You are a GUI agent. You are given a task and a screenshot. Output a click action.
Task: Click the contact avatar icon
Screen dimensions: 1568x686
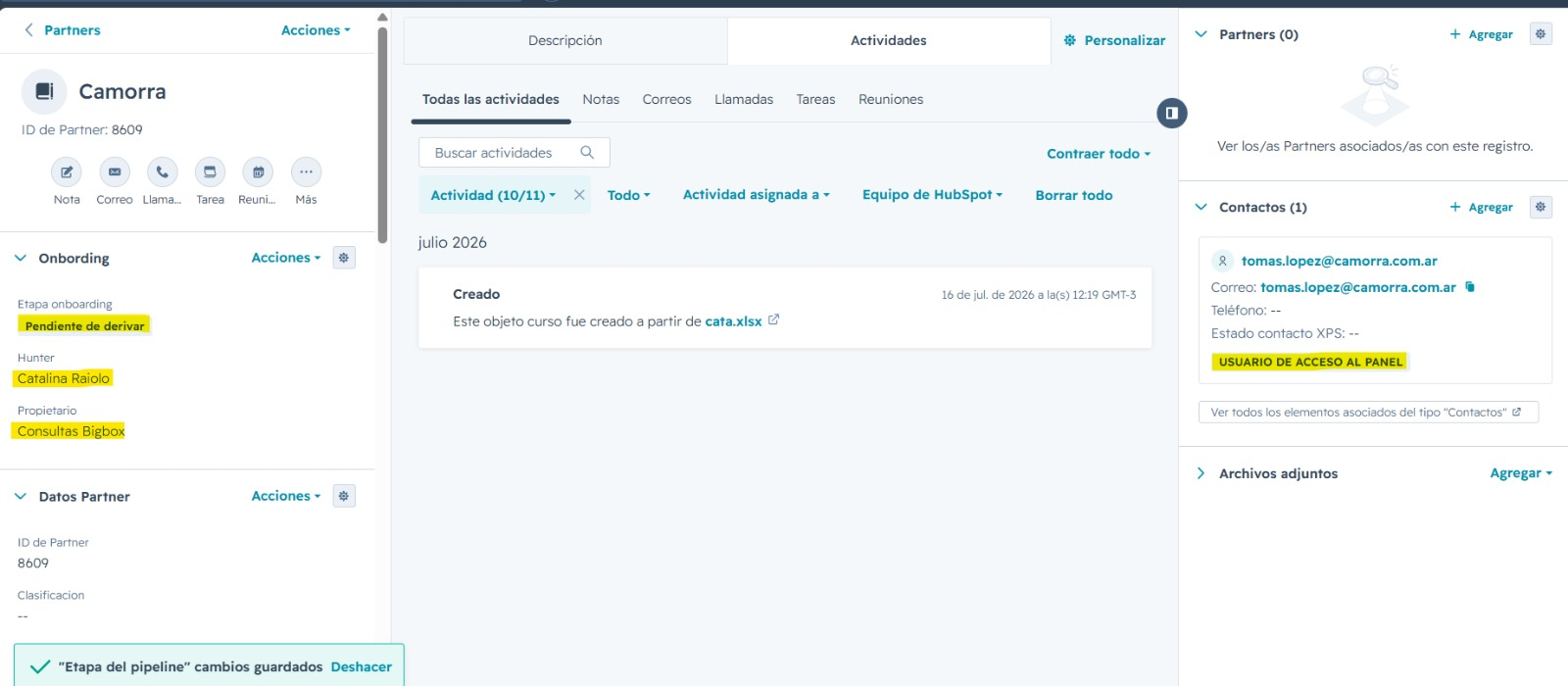pyautogui.click(x=1222, y=261)
